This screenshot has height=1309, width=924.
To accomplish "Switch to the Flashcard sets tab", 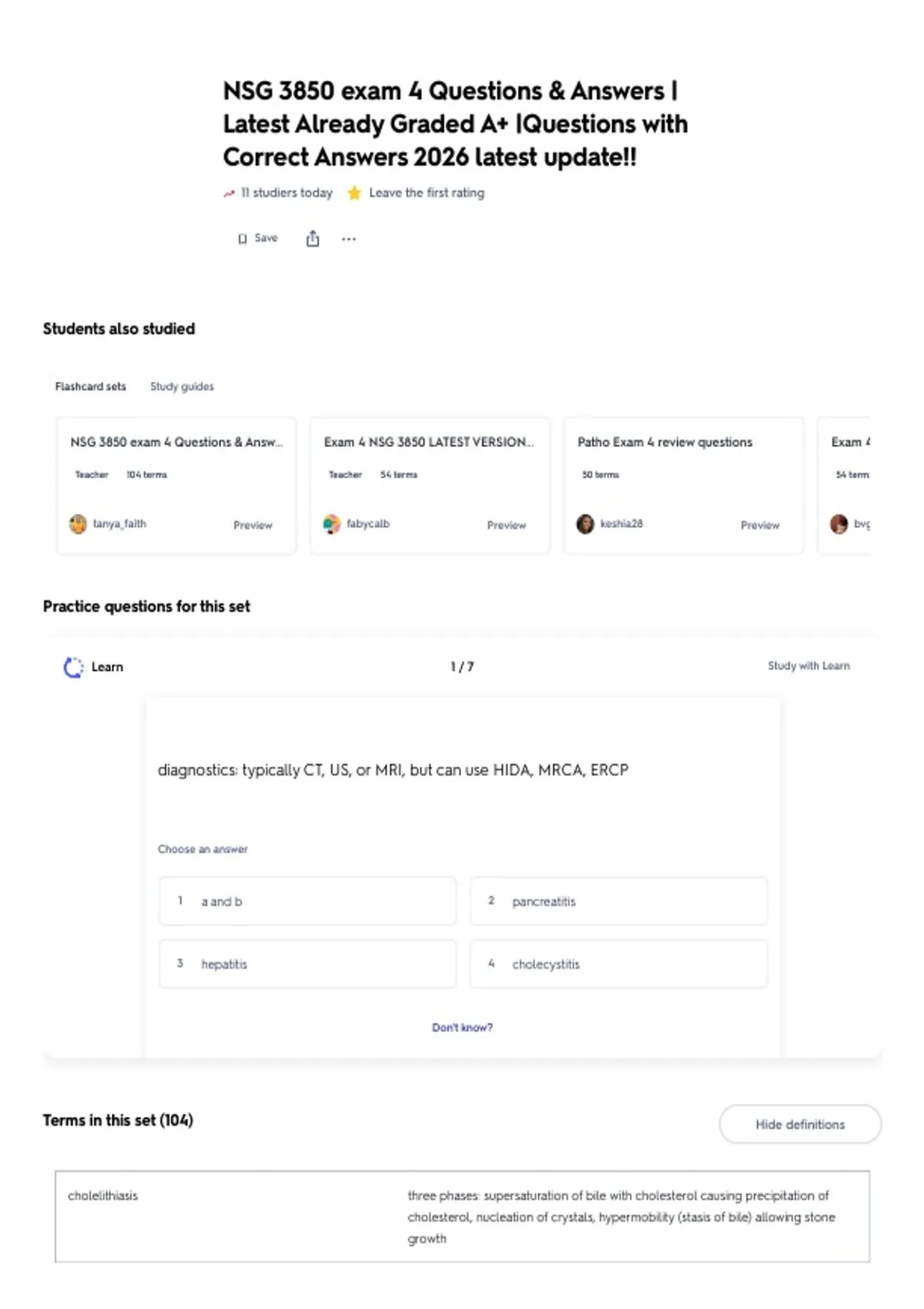I will coord(90,387).
